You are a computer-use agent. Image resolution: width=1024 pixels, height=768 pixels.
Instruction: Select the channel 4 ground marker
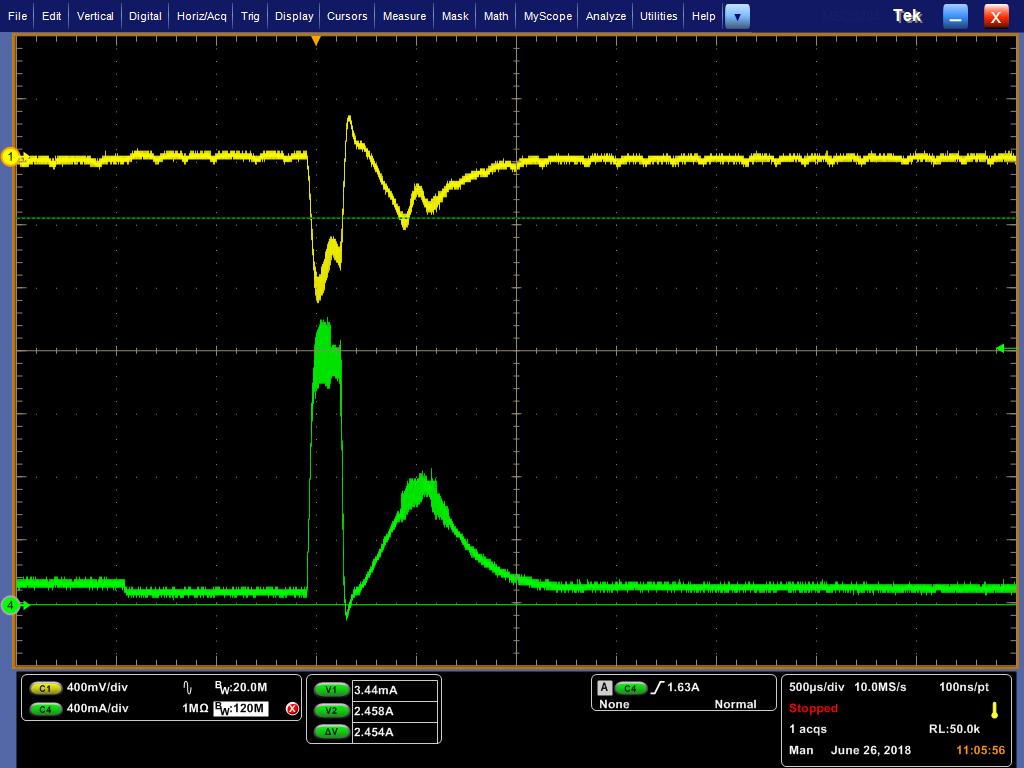tap(10, 605)
